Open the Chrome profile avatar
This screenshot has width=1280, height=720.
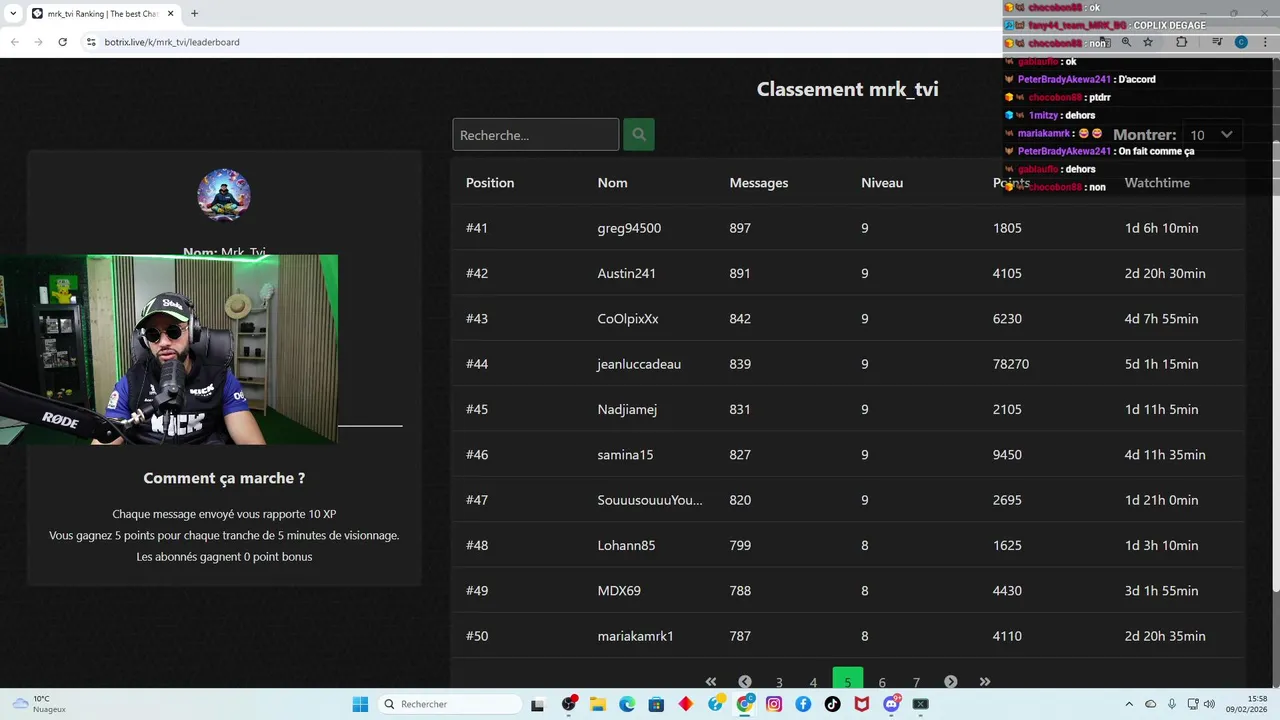(1241, 42)
